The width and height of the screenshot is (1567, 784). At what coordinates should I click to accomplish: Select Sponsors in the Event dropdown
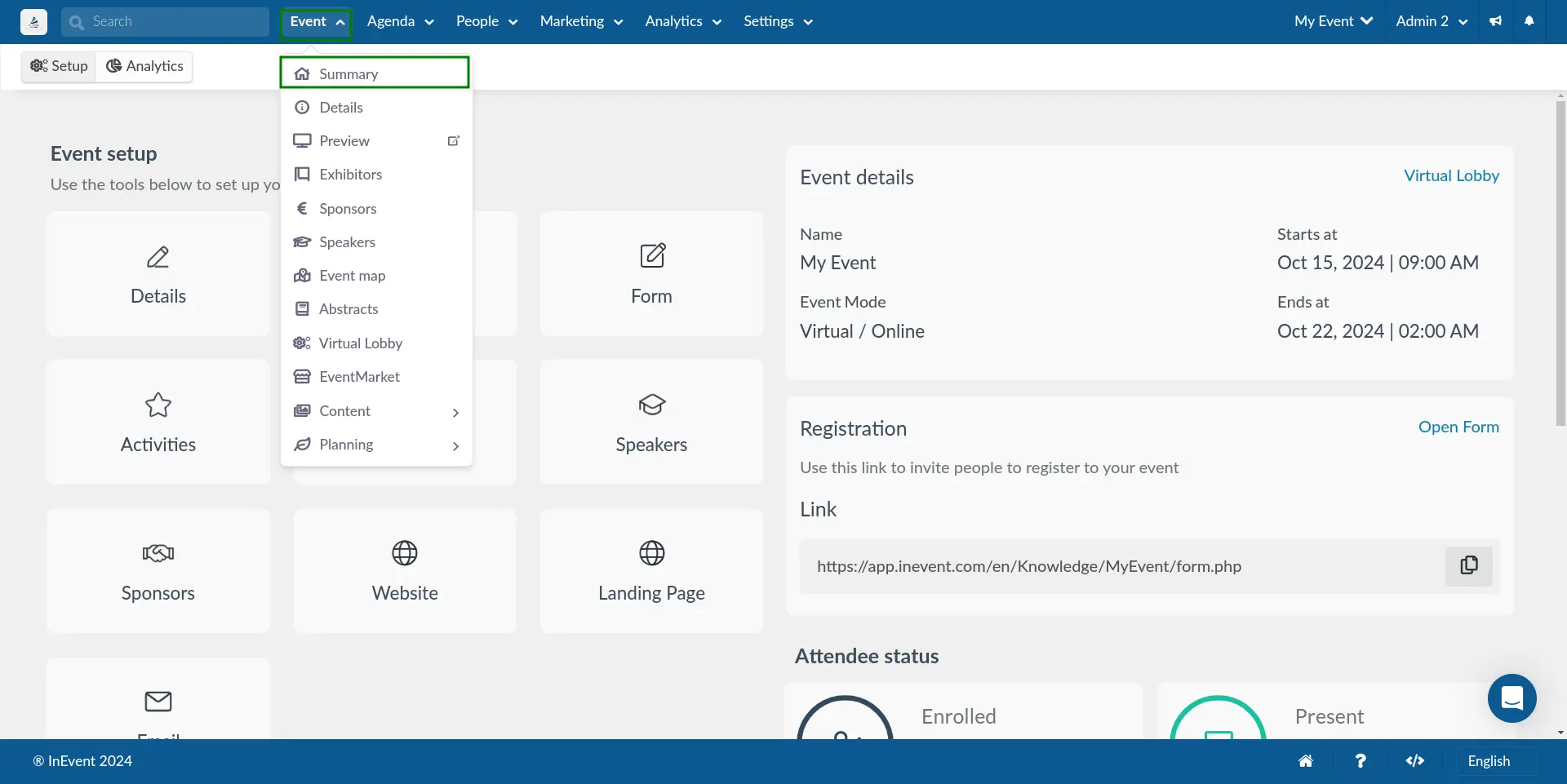pyautogui.click(x=376, y=209)
